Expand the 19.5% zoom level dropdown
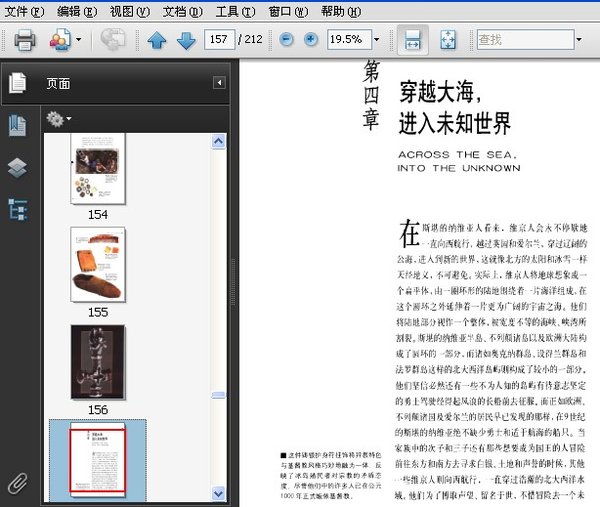Screen dimensions: 600x507 (x=377, y=40)
